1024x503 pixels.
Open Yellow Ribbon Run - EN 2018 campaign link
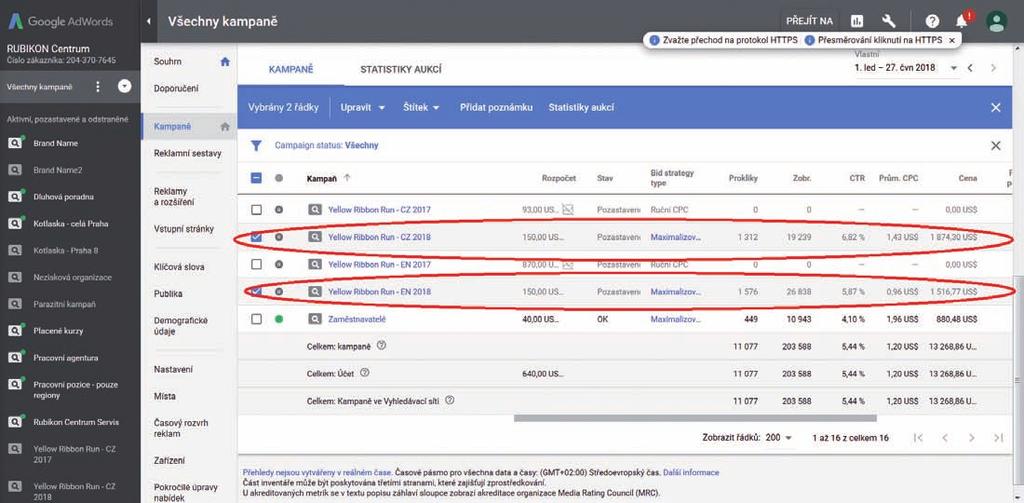[x=379, y=292]
